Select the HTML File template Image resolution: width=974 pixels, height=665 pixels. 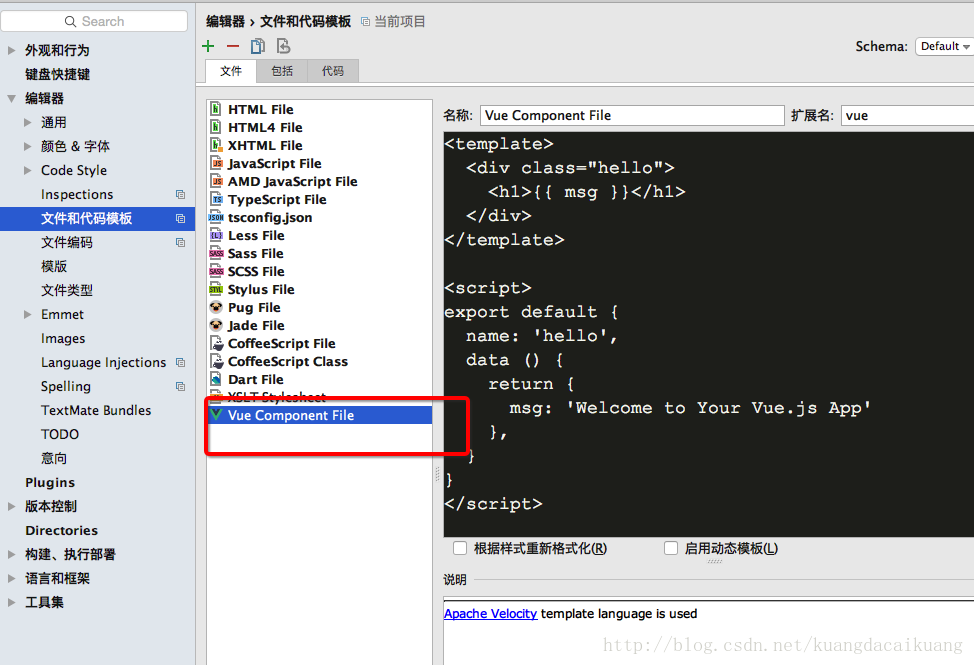pos(319,109)
